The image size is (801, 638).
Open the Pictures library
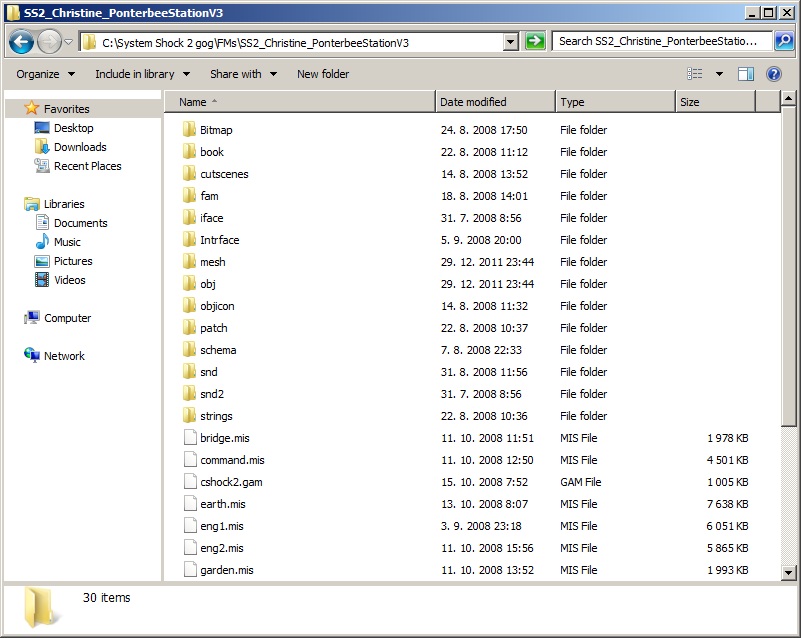[63, 261]
